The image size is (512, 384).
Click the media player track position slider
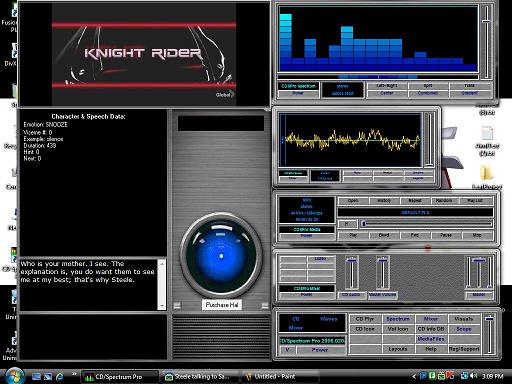pos(427,224)
